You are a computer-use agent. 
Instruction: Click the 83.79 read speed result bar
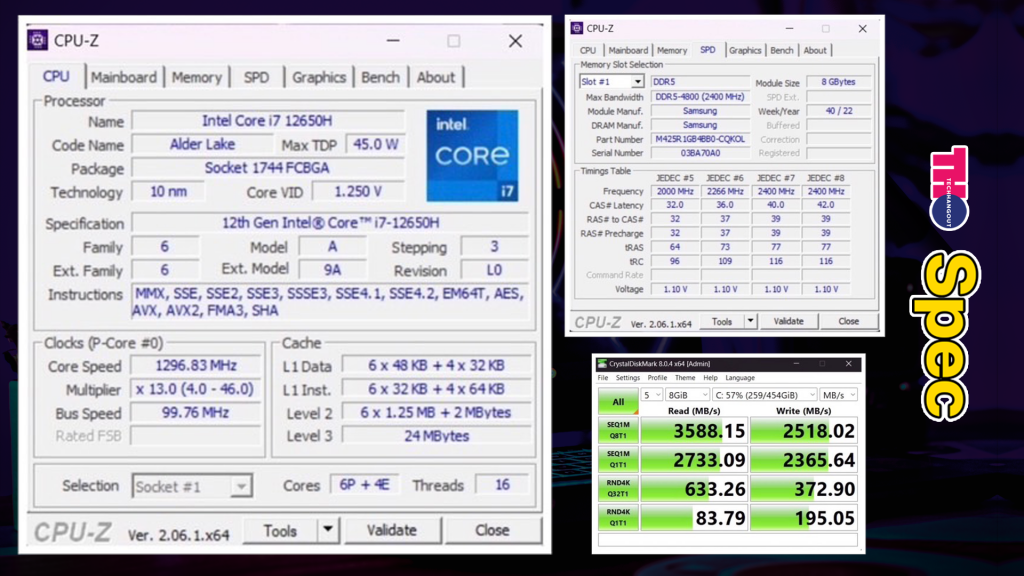(x=694, y=517)
